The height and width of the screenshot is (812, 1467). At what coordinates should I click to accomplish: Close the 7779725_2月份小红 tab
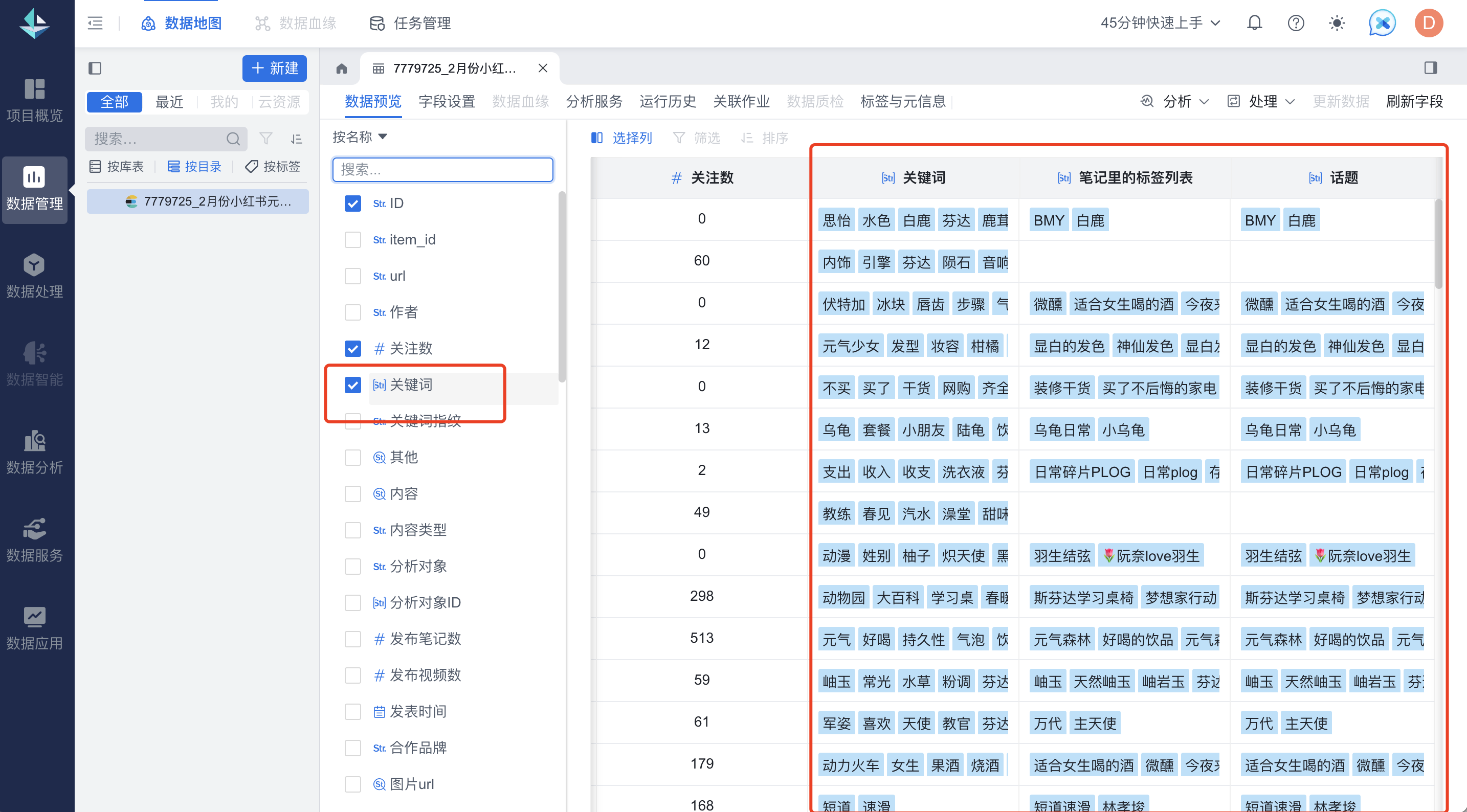coord(543,69)
